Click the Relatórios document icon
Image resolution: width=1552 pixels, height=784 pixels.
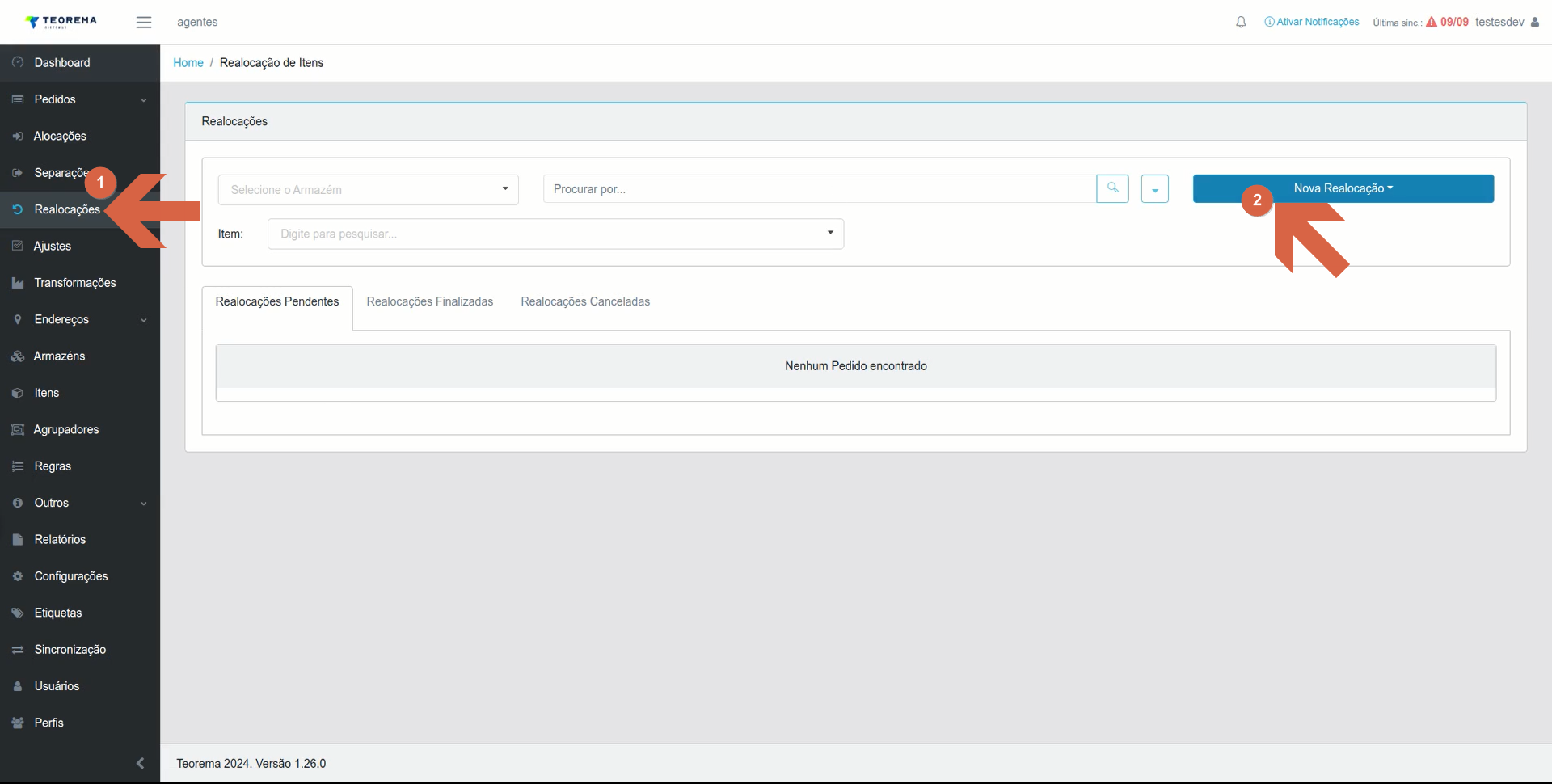pos(18,539)
